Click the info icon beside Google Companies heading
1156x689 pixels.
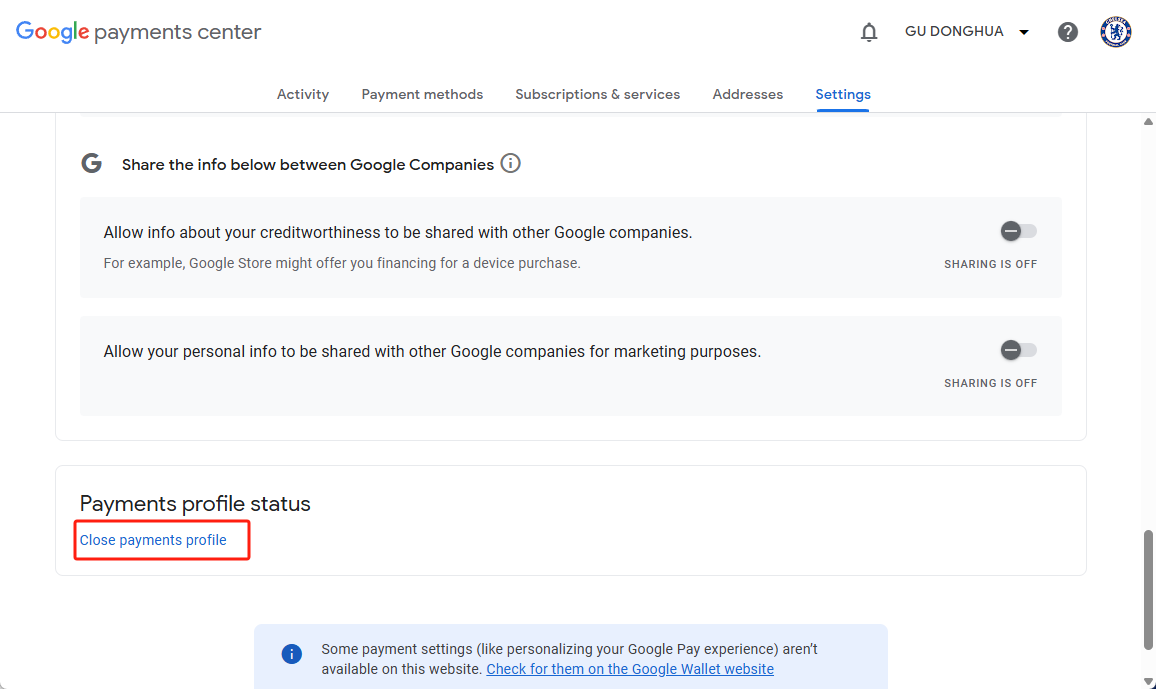point(510,163)
